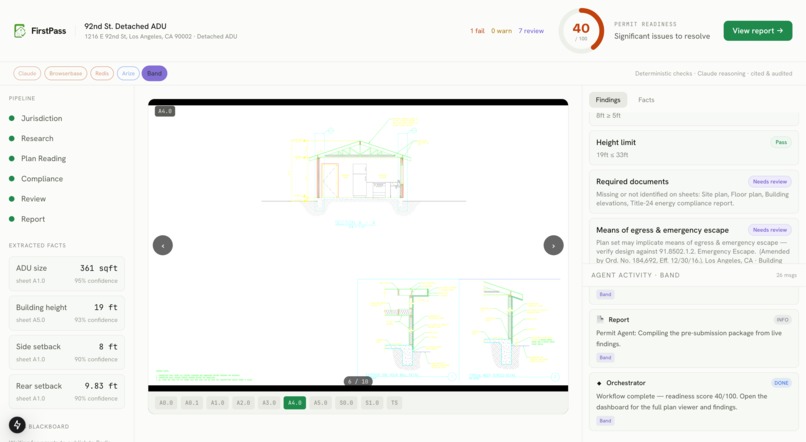Click Band tag under Report activity message

click(605, 357)
